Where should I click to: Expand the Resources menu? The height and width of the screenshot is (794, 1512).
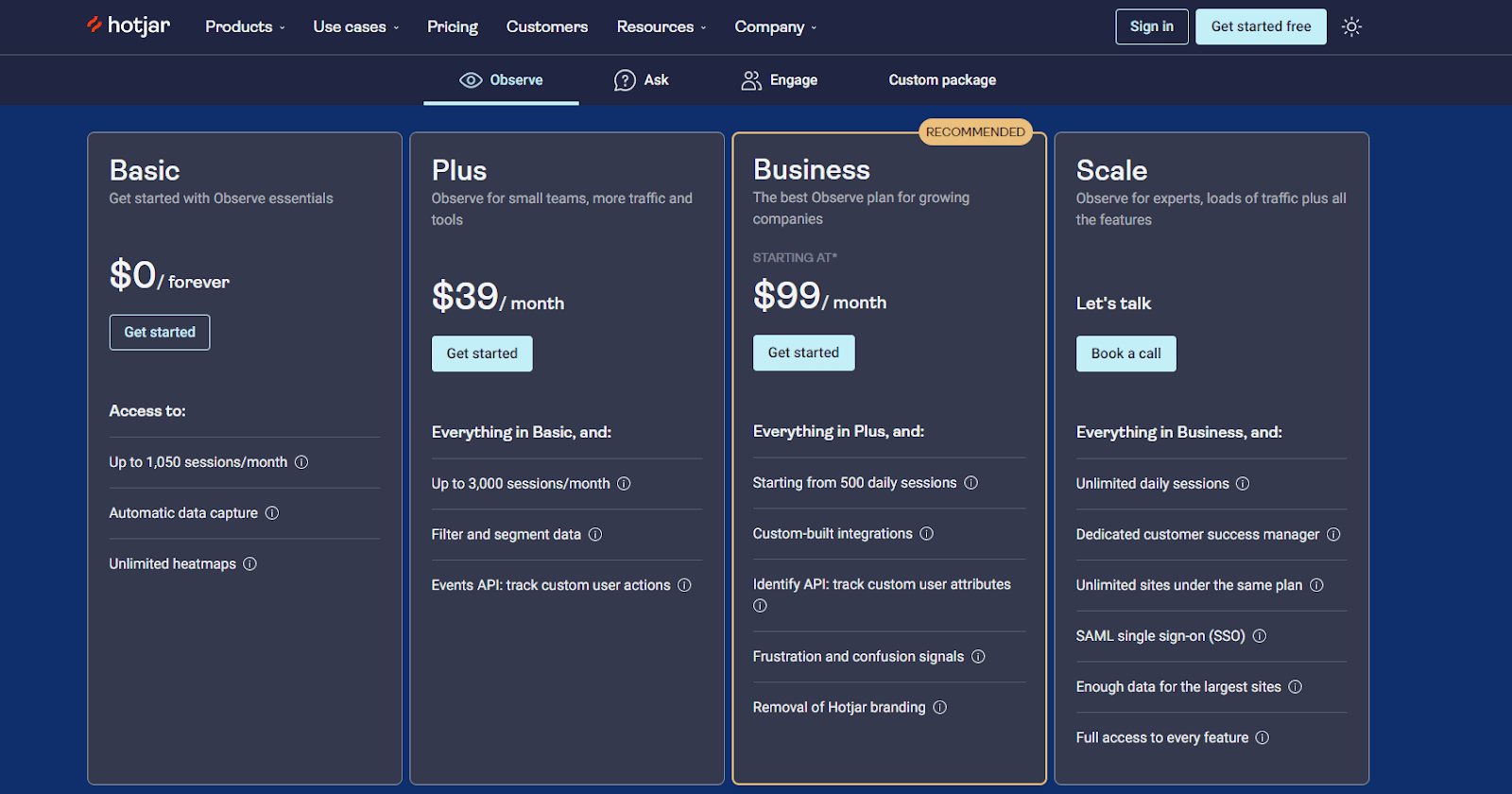661,26
